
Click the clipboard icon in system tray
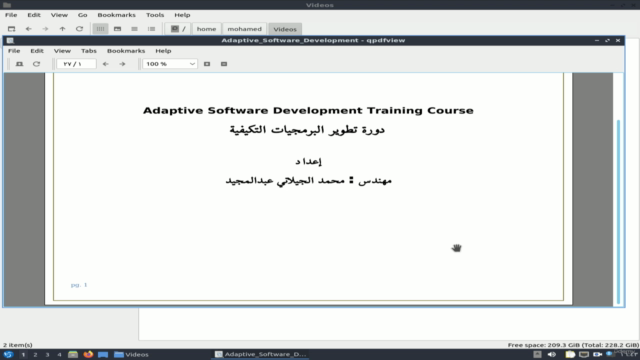[570, 354]
